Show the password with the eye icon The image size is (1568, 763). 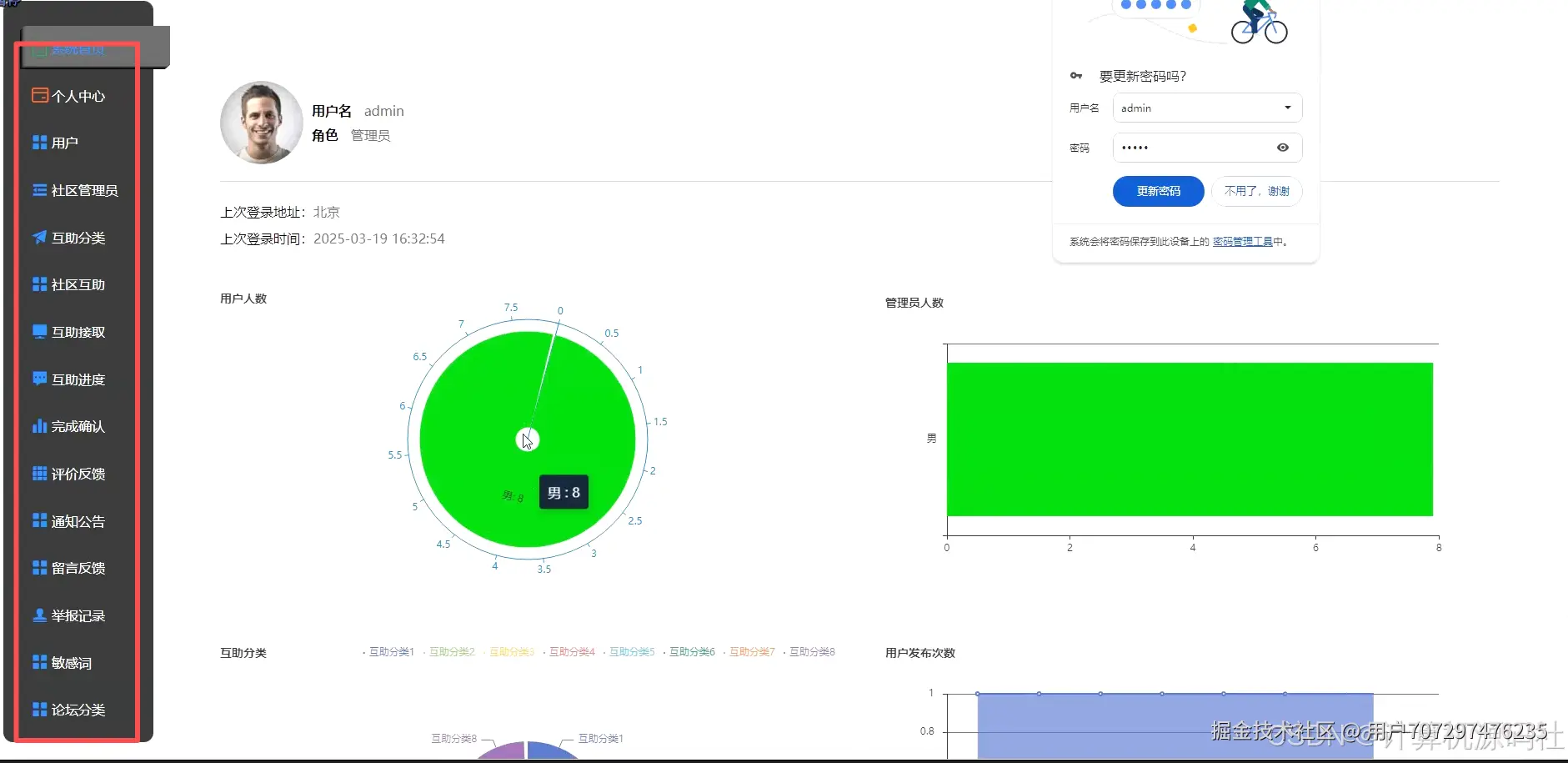pos(1283,148)
